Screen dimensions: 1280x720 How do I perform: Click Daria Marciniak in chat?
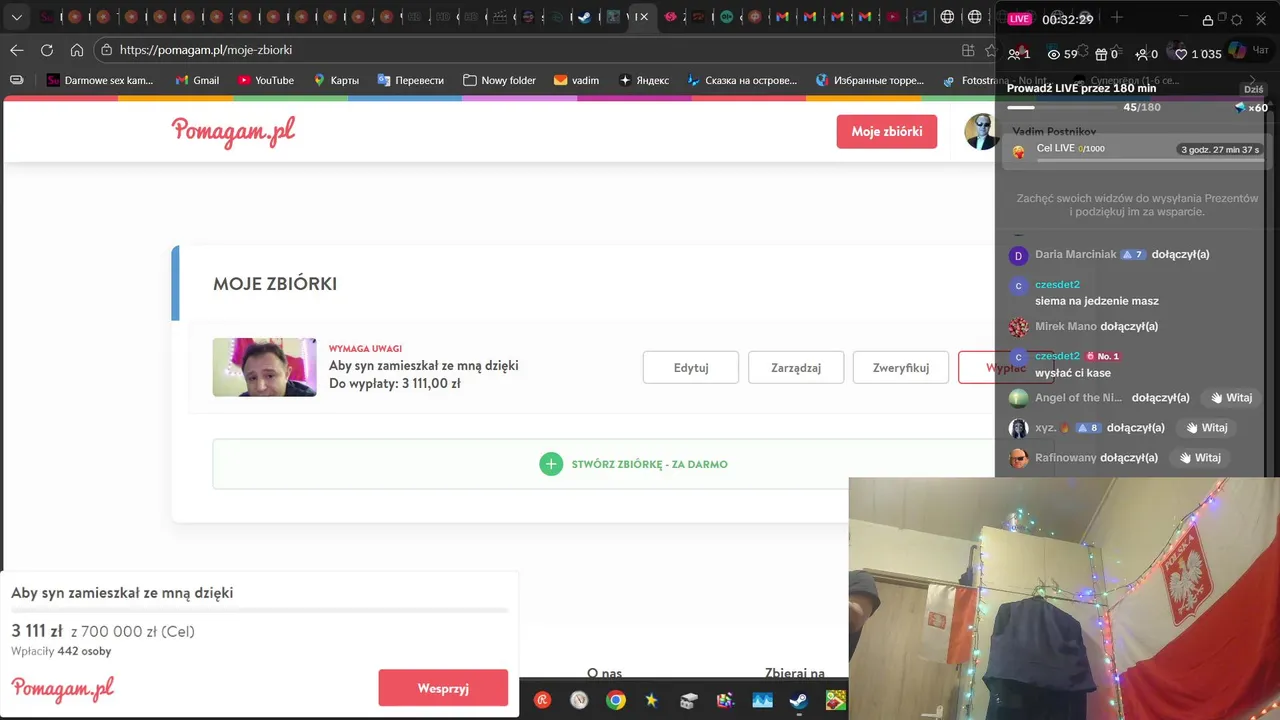[x=1076, y=254]
